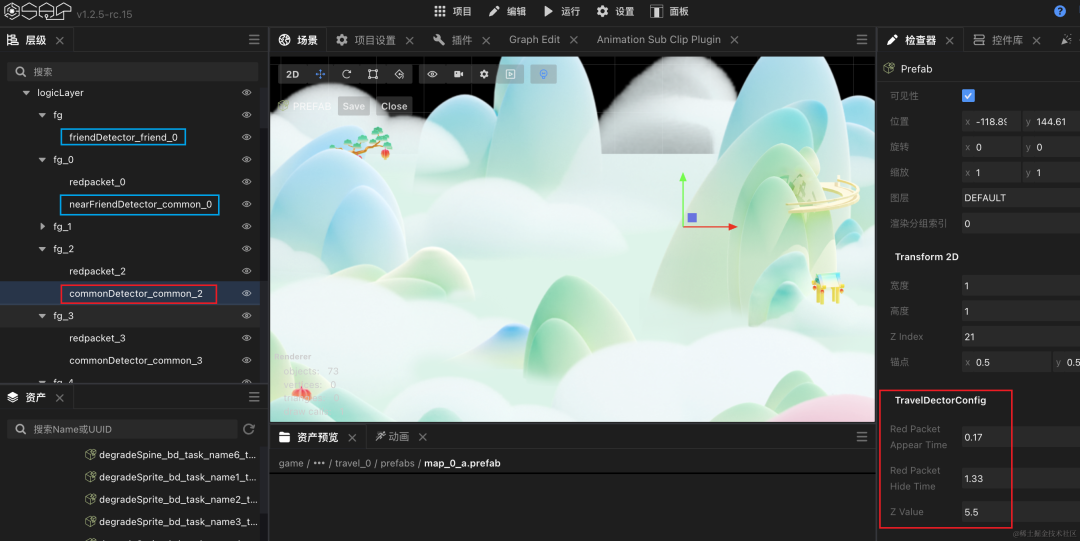Viewport: 1080px width, 541px height.
Task: Open the 资产 panel hamburger menu
Action: (x=254, y=397)
